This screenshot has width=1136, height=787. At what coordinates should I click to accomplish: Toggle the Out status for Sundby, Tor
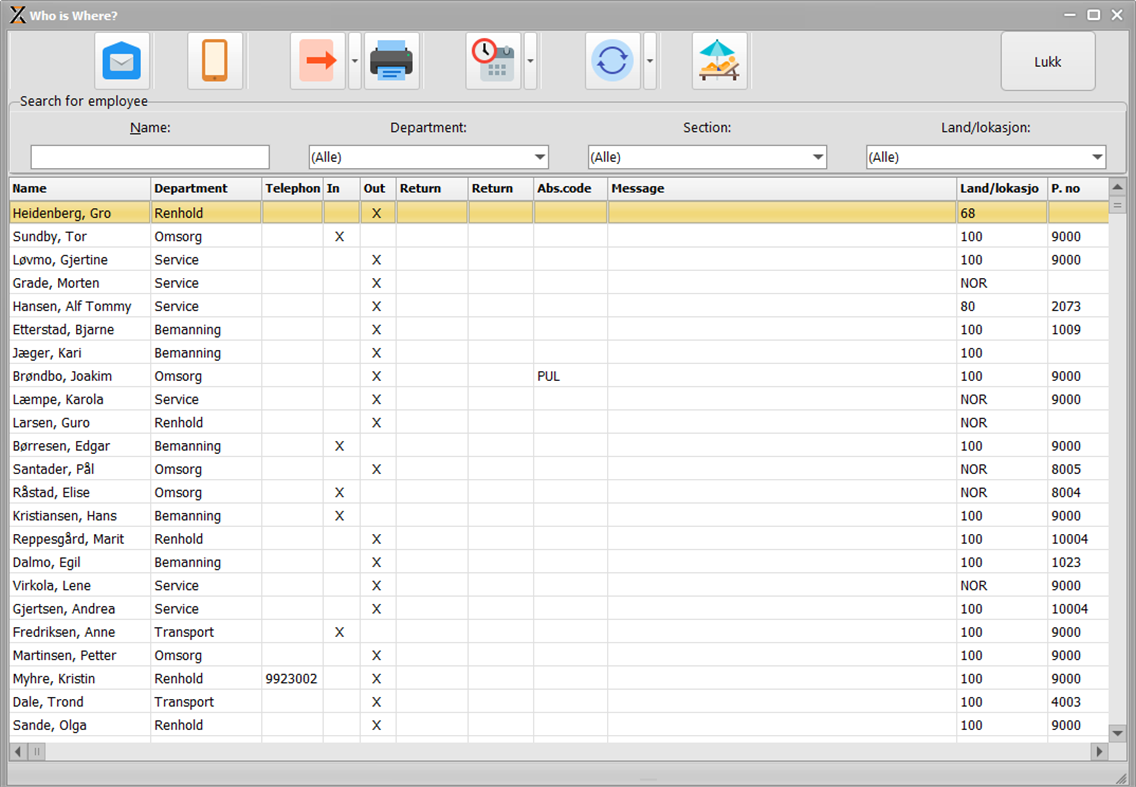(377, 236)
